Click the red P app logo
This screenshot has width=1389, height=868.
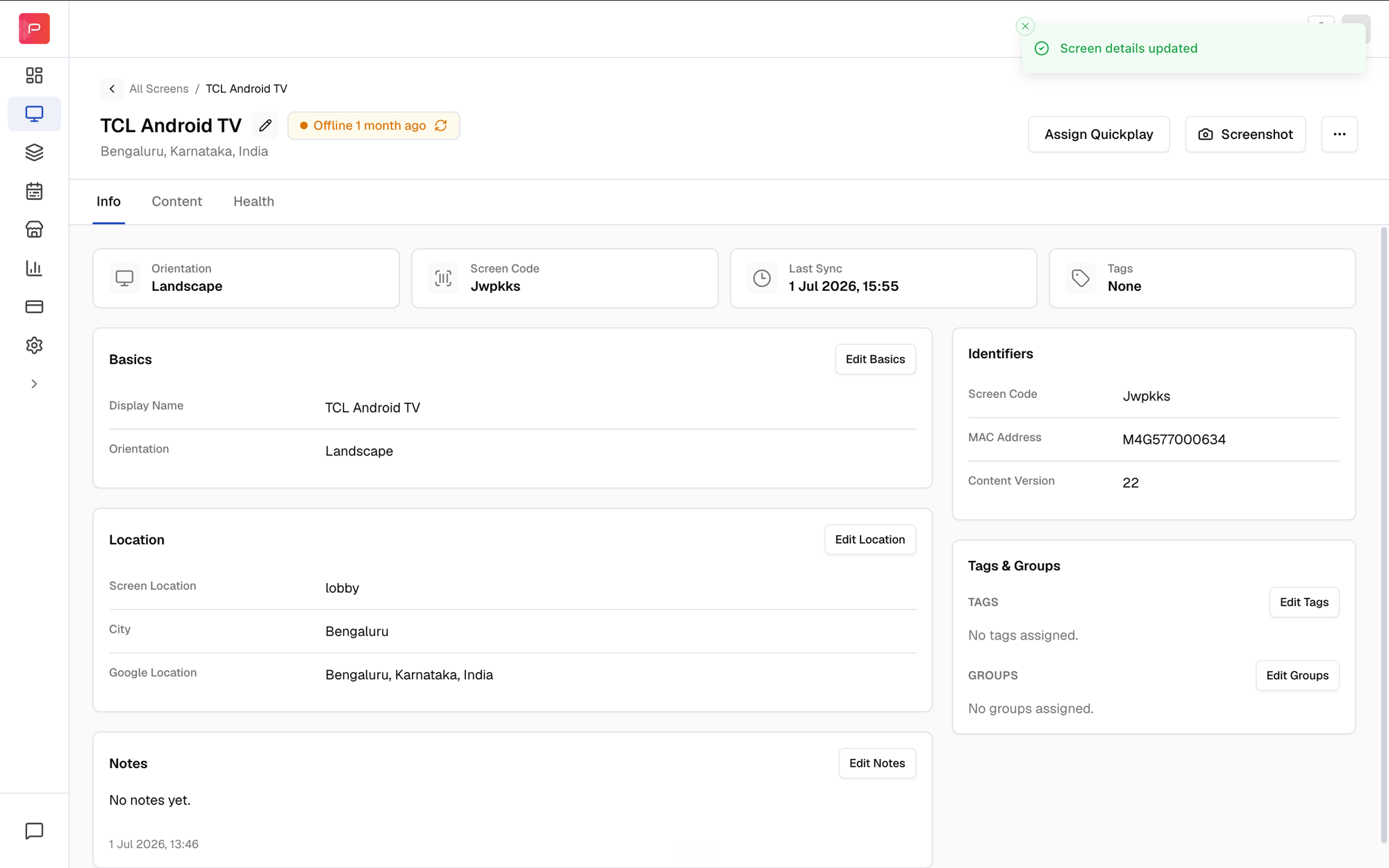(x=34, y=28)
